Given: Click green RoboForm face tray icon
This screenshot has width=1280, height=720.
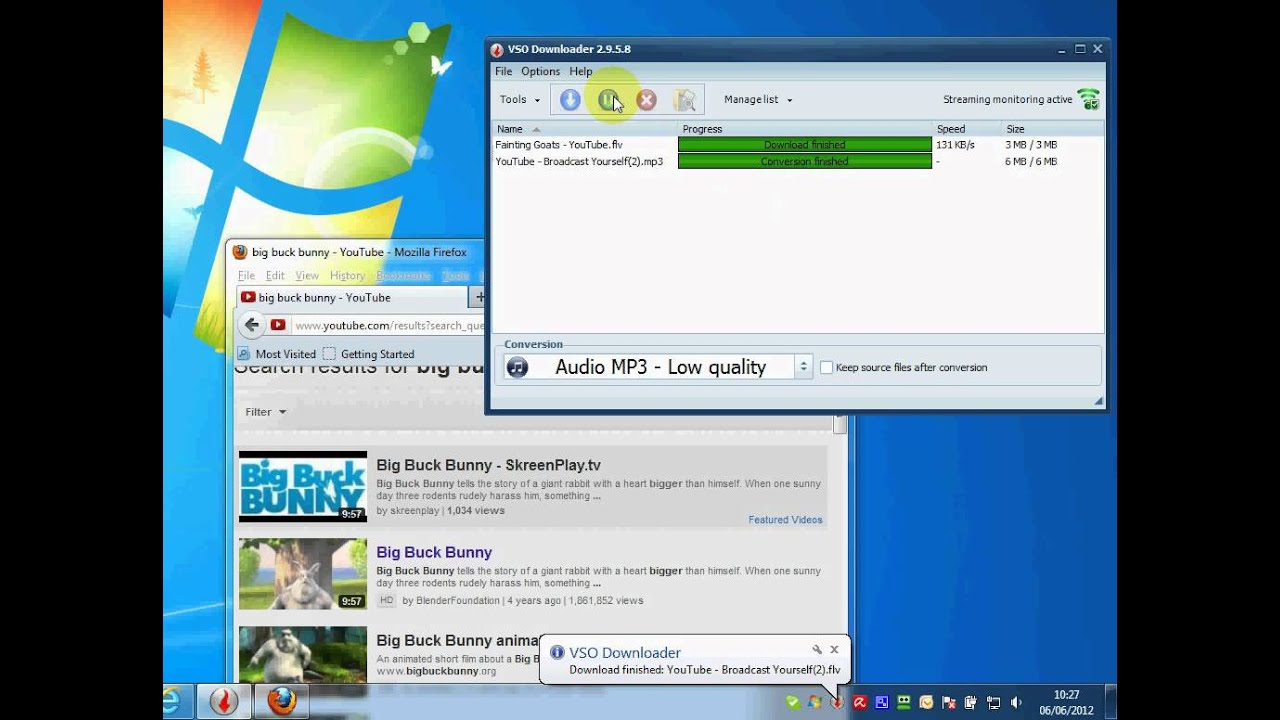Looking at the screenshot, I should click(x=904, y=703).
